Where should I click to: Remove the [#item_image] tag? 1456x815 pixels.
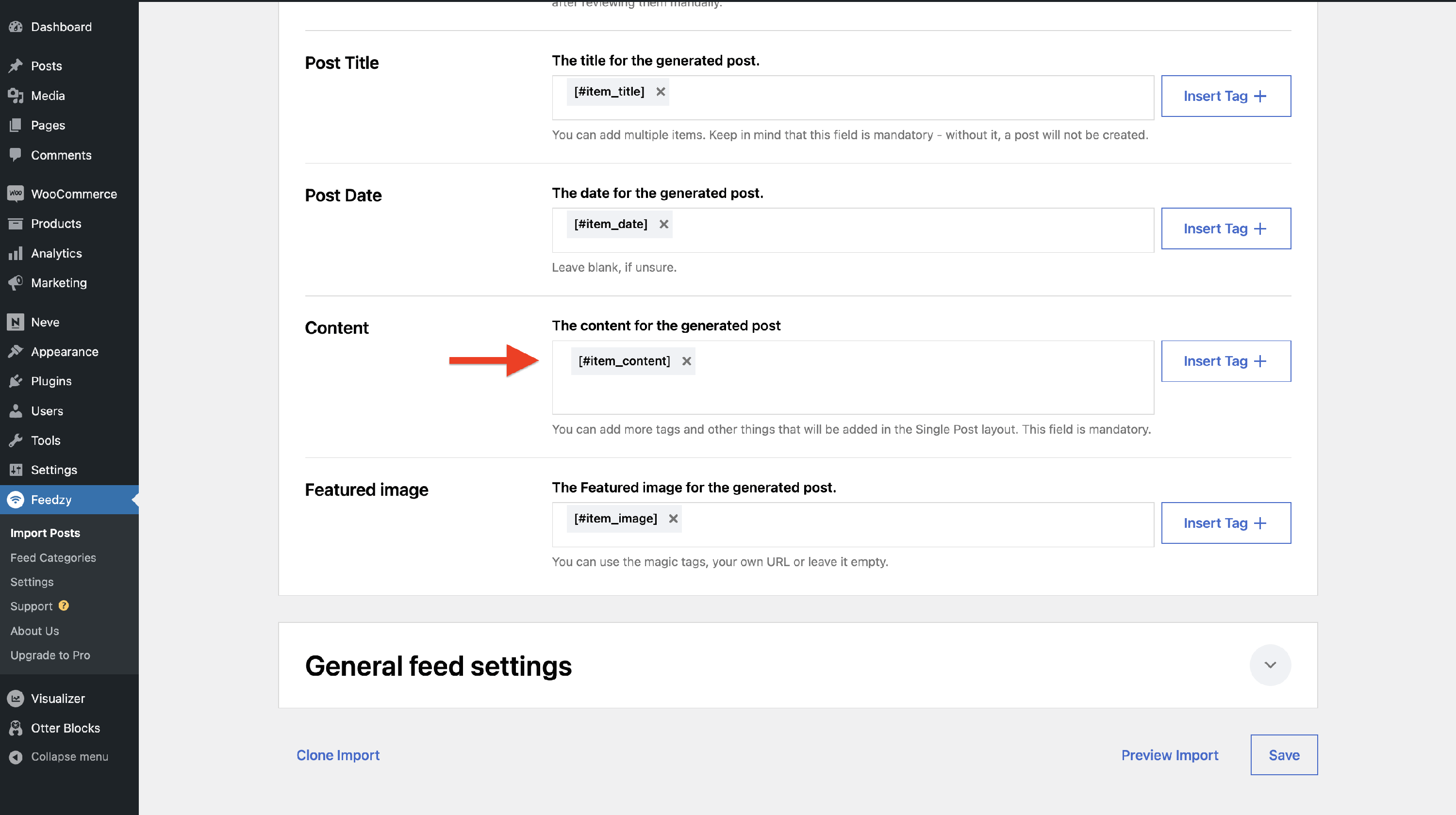tap(673, 519)
